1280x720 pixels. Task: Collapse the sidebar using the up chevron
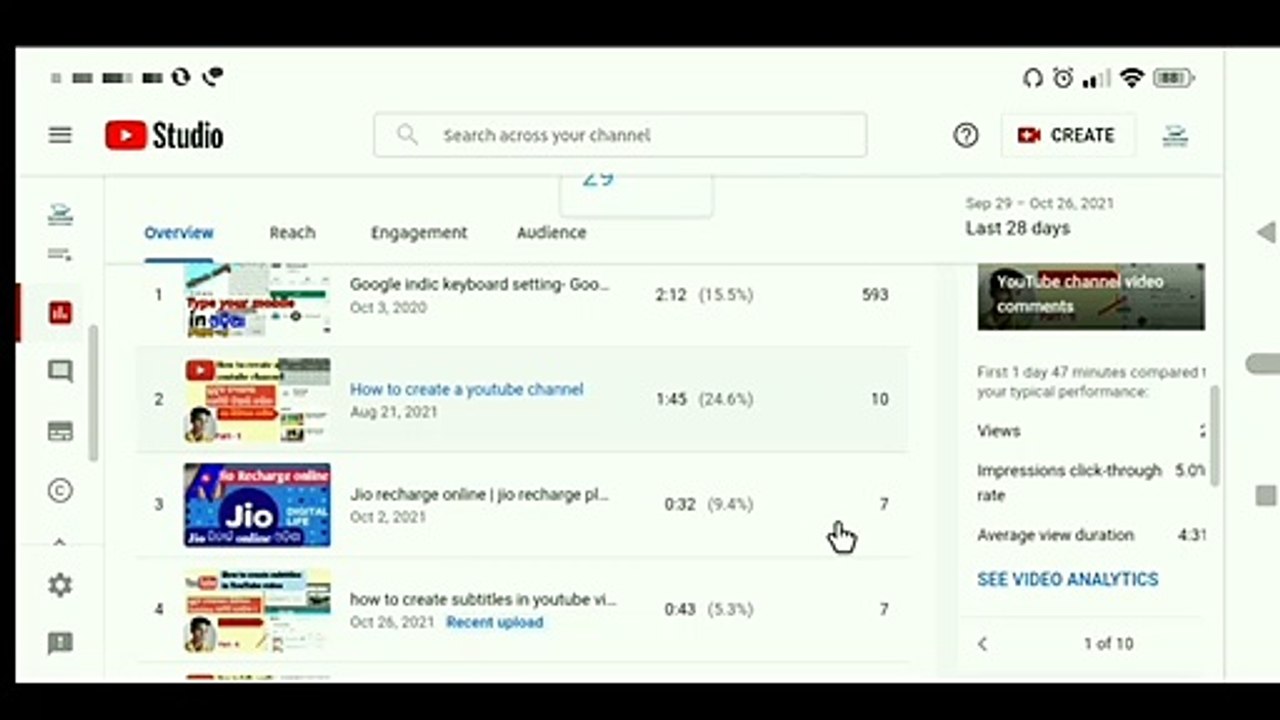tap(60, 543)
